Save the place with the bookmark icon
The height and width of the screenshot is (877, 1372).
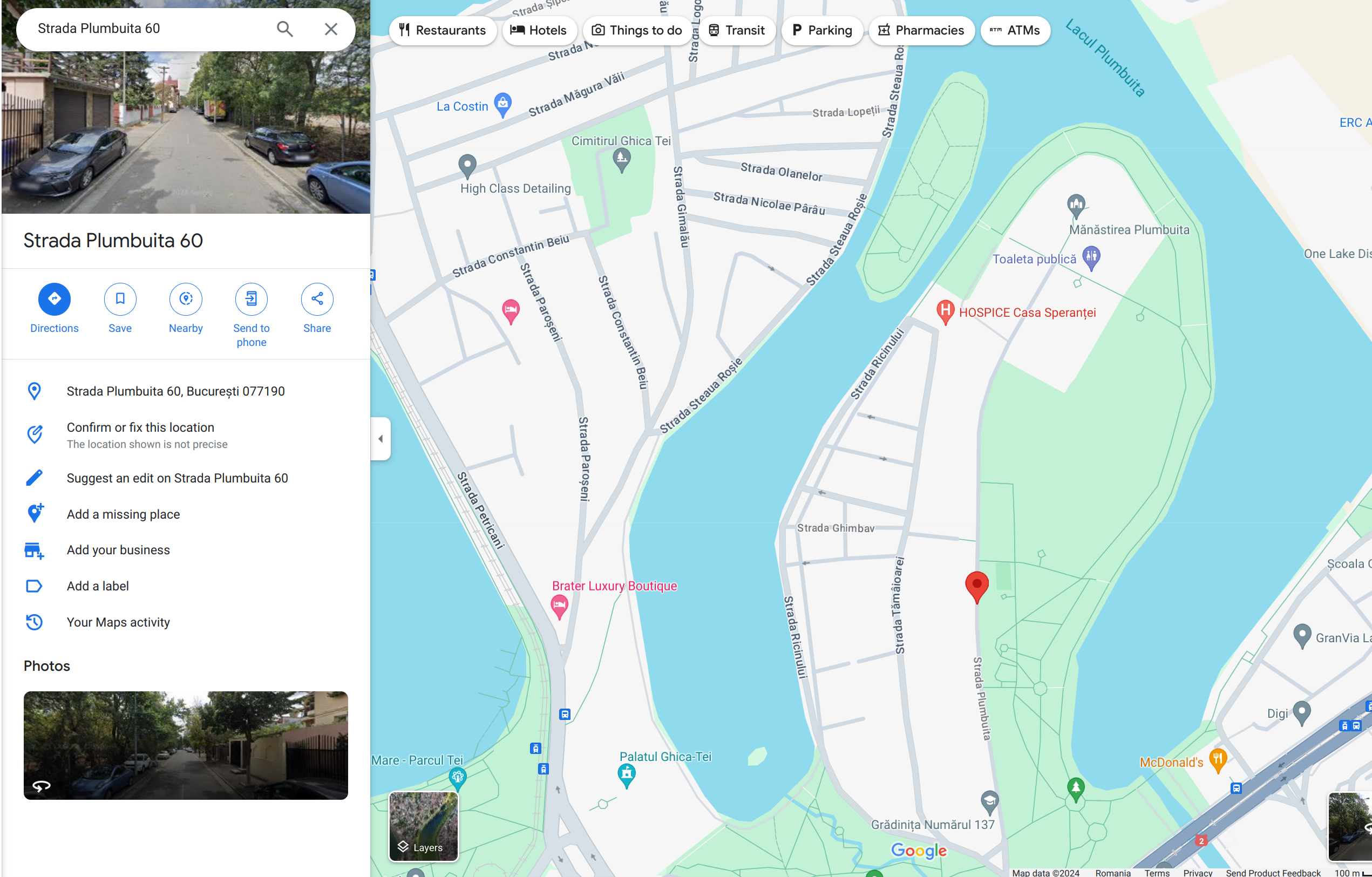click(120, 298)
